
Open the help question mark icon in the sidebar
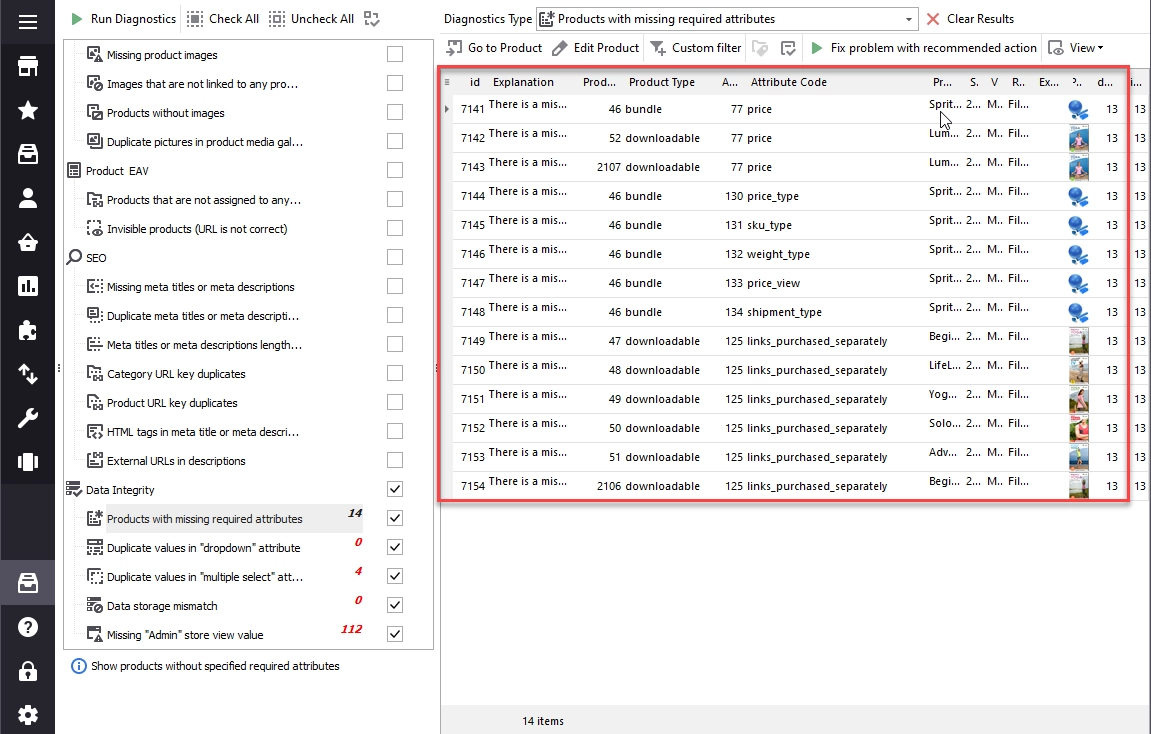[x=28, y=628]
